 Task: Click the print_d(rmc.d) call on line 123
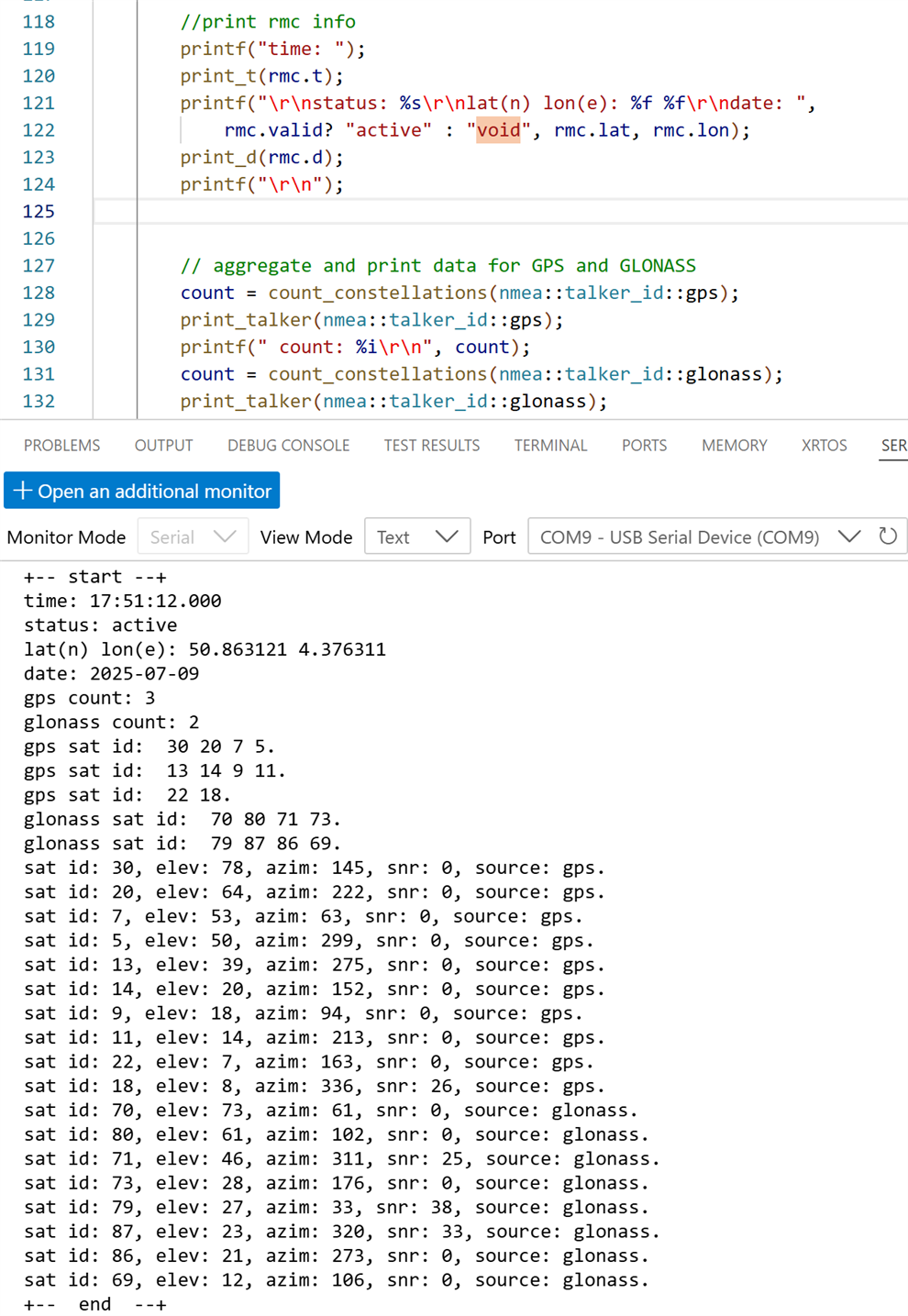coord(261,158)
